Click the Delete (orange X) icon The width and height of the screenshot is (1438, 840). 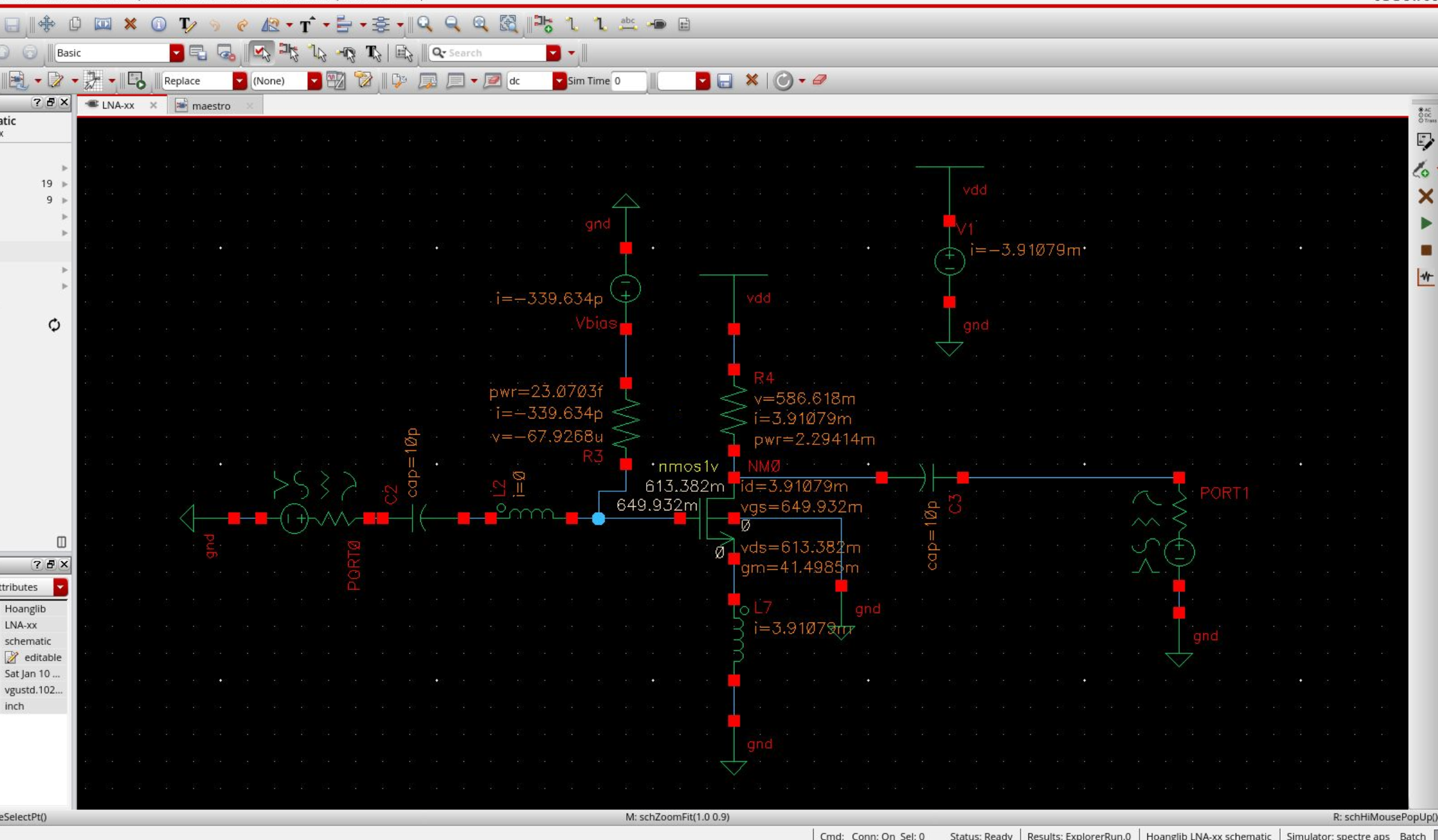point(130,24)
